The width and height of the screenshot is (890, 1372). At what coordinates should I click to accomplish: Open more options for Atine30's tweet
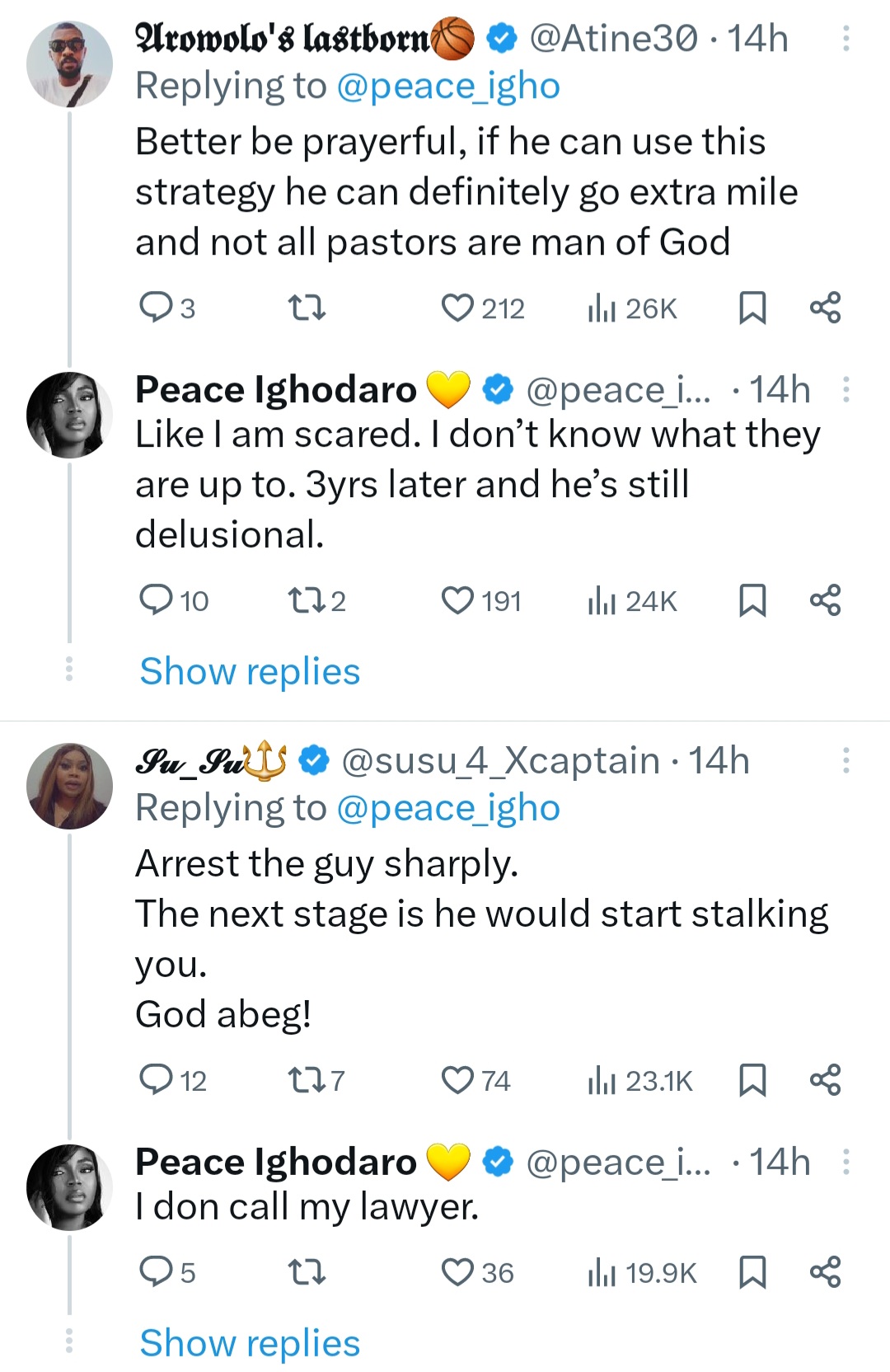(845, 39)
